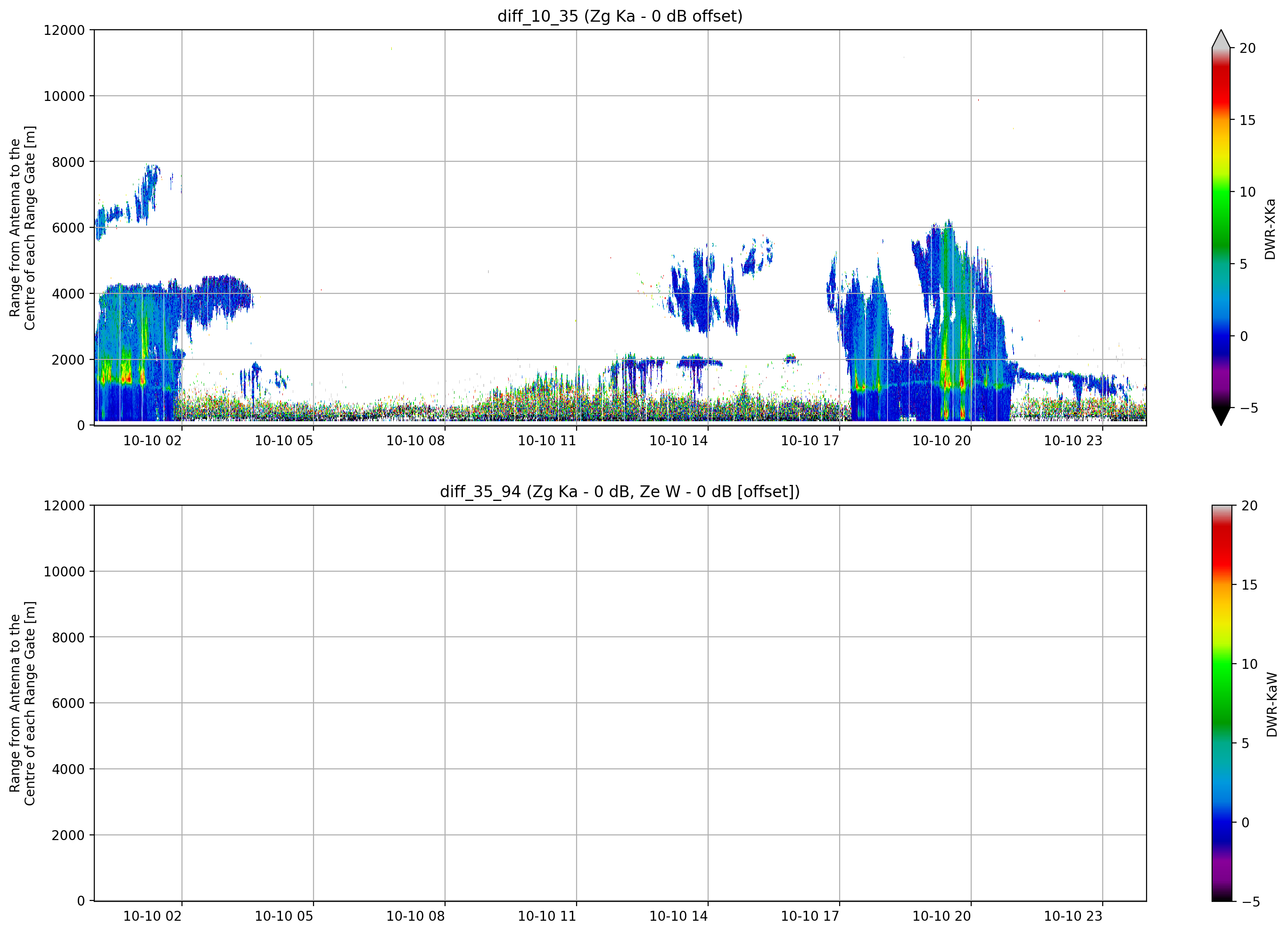Click top plot y-axis tick 8000
Viewport: 1288px width, 933px height.
(68, 162)
